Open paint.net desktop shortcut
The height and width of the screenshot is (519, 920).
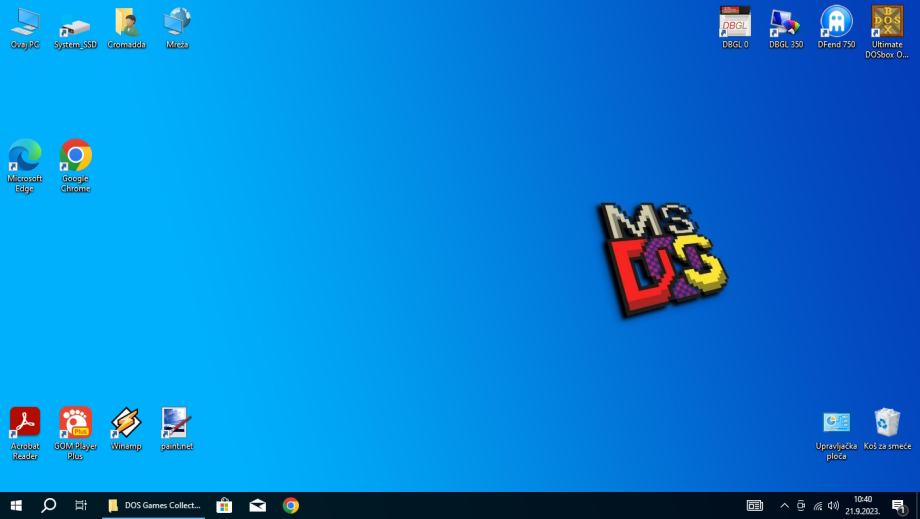(177, 429)
